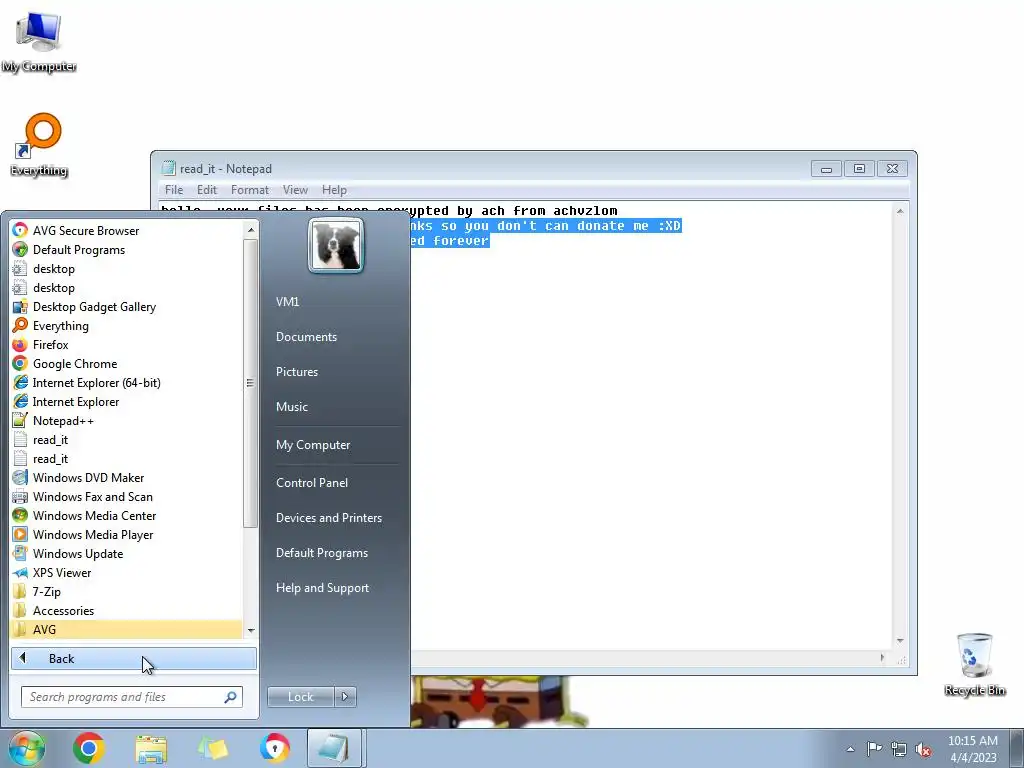Open XPS Viewer
The image size is (1024, 768).
tap(126, 572)
